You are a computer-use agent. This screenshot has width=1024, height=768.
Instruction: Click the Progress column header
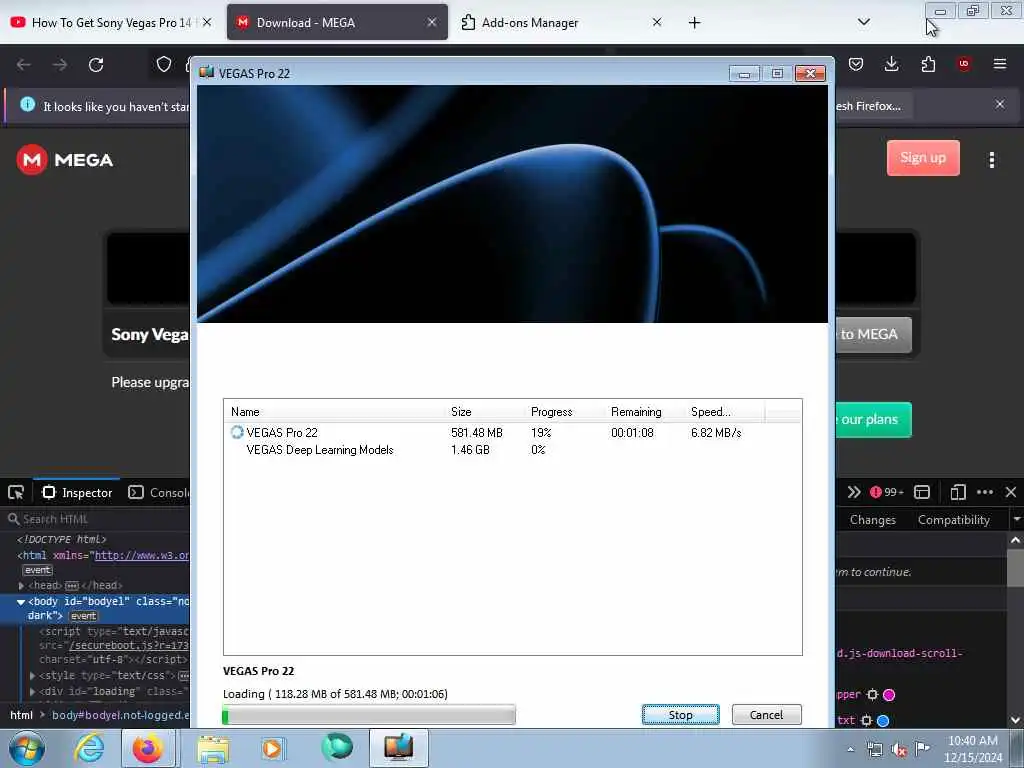pyautogui.click(x=566, y=411)
